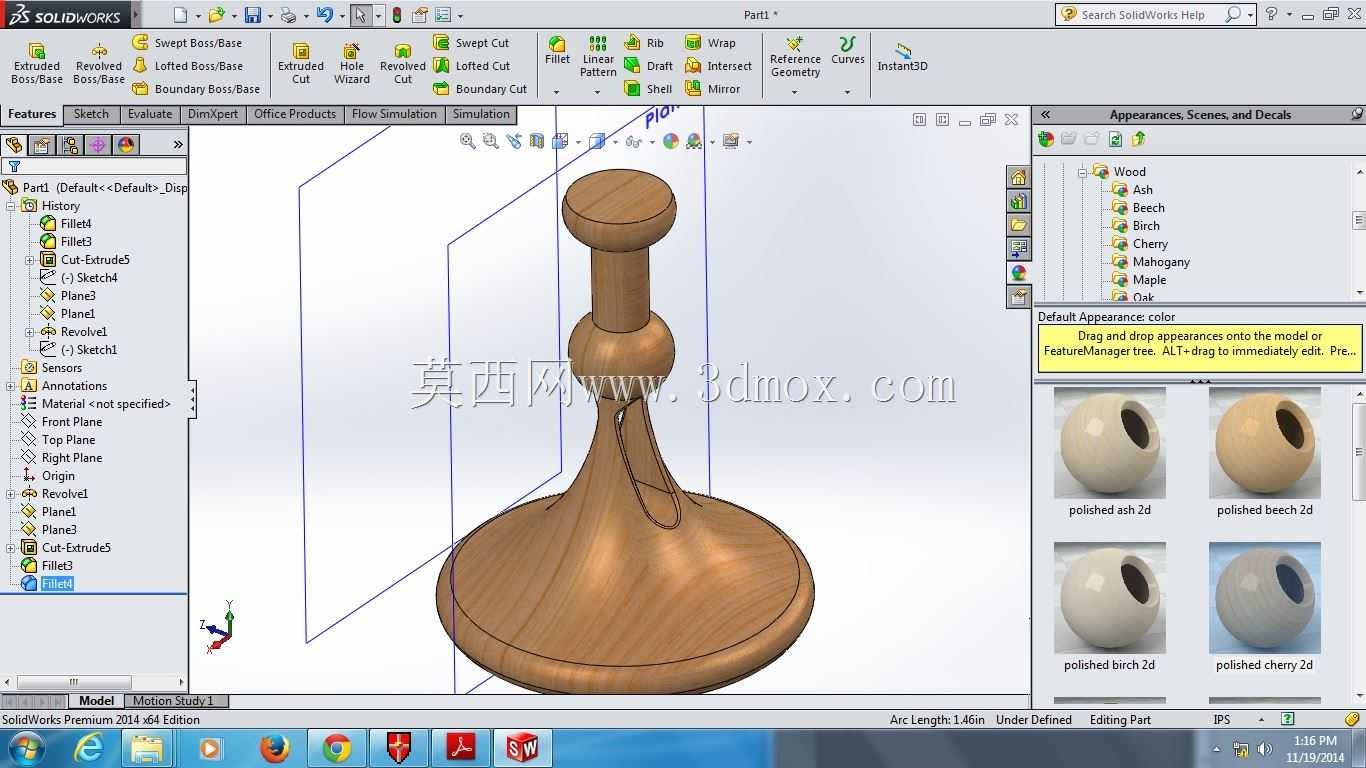Expand the FeatureManager pane with the double chevron

tap(178, 145)
